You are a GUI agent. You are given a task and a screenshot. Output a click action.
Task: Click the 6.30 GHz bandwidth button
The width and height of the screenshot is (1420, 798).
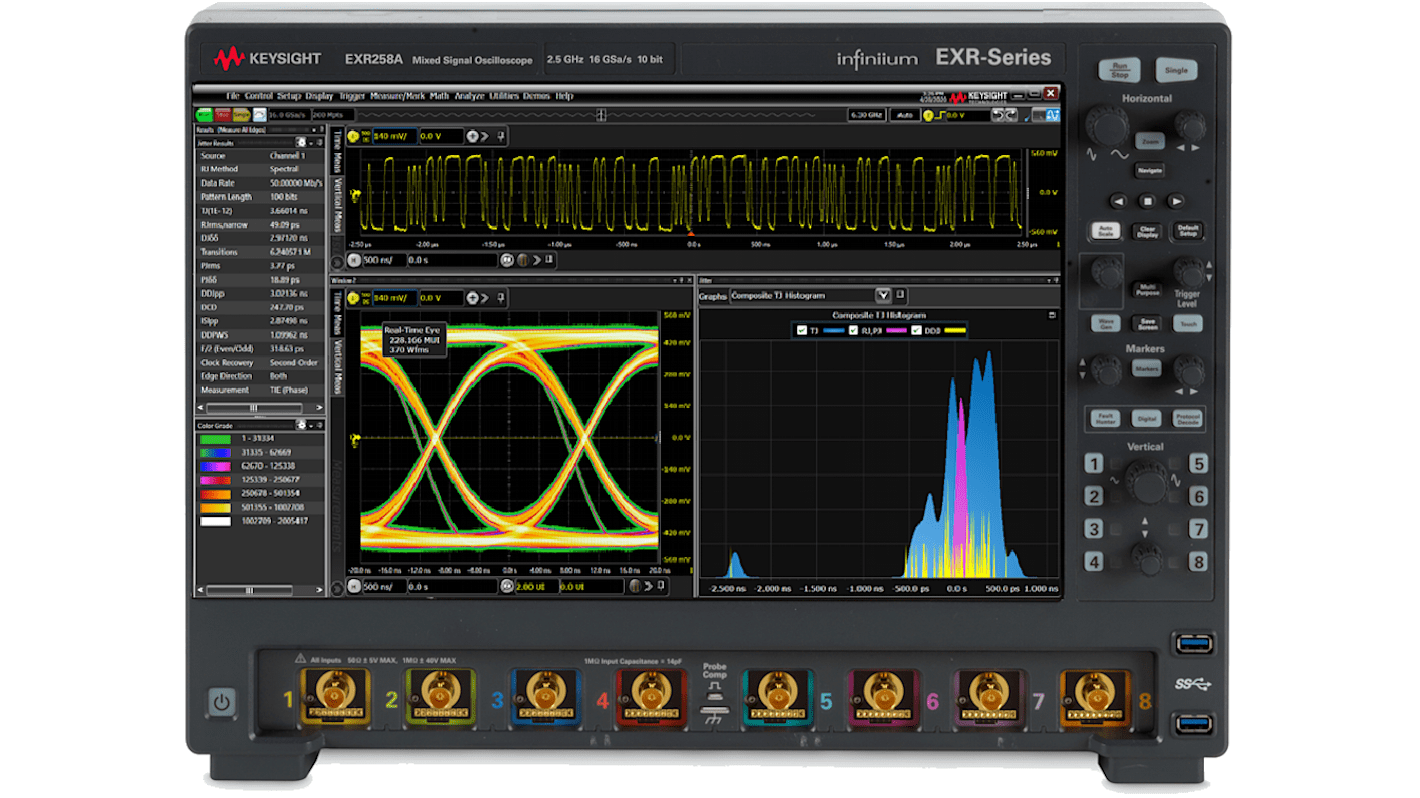867,114
